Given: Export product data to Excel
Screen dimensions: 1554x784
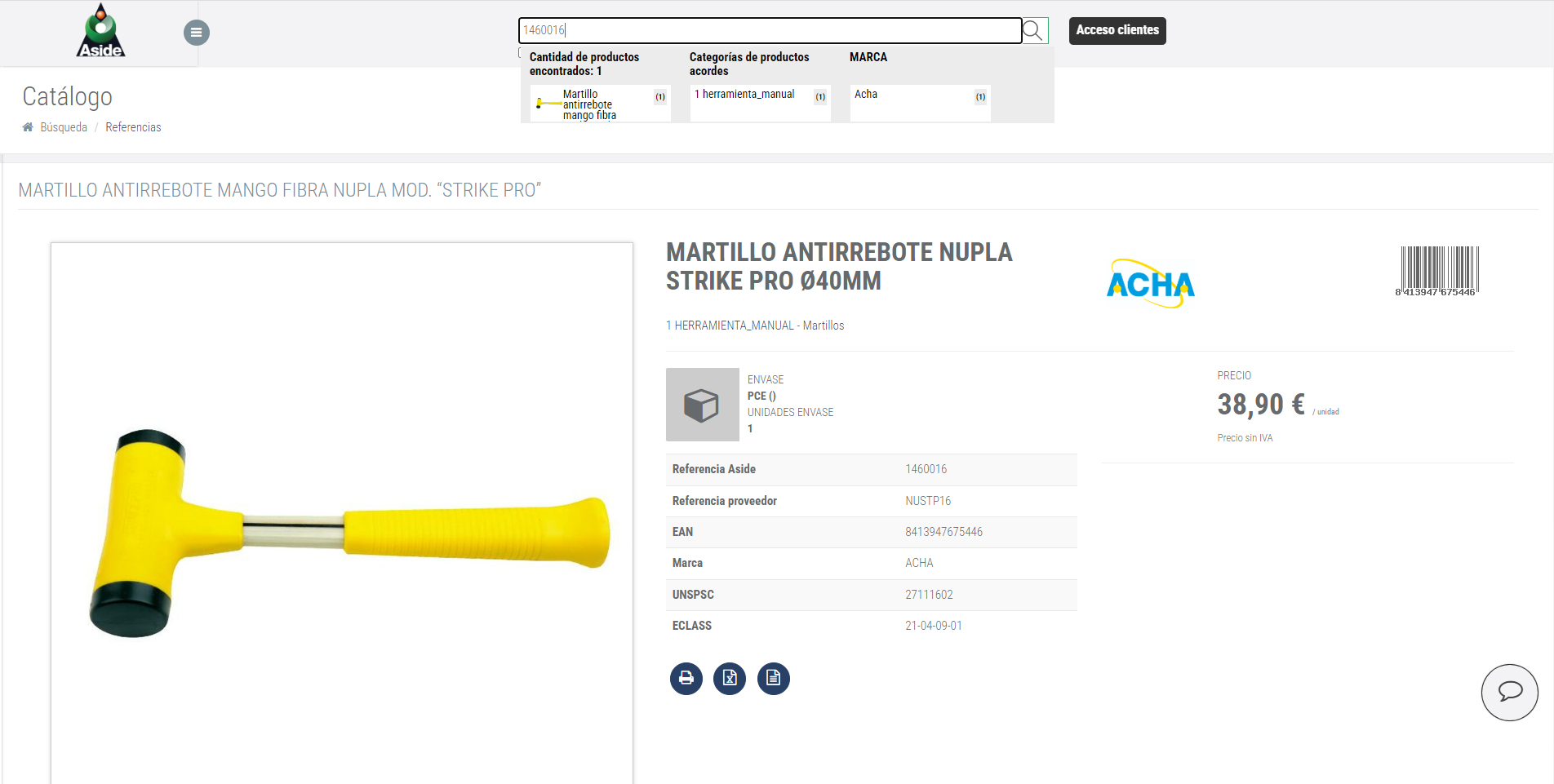Looking at the screenshot, I should coord(730,678).
